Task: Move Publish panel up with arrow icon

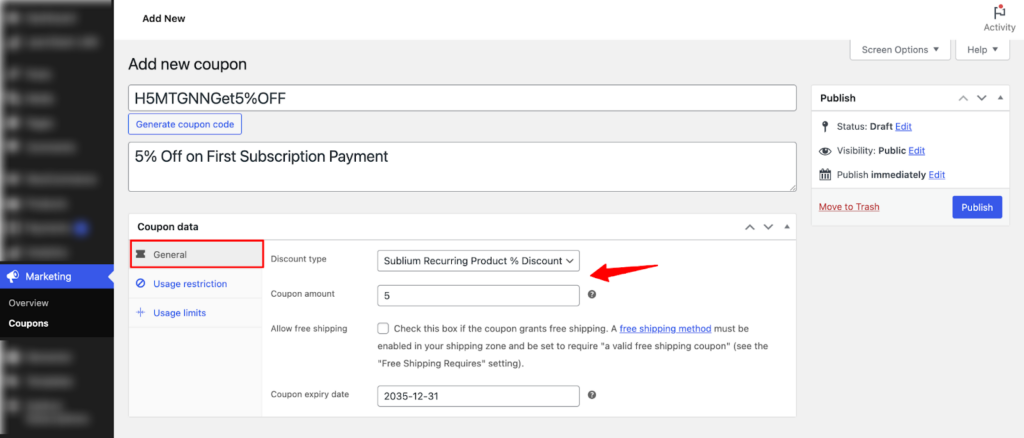Action: [x=963, y=98]
